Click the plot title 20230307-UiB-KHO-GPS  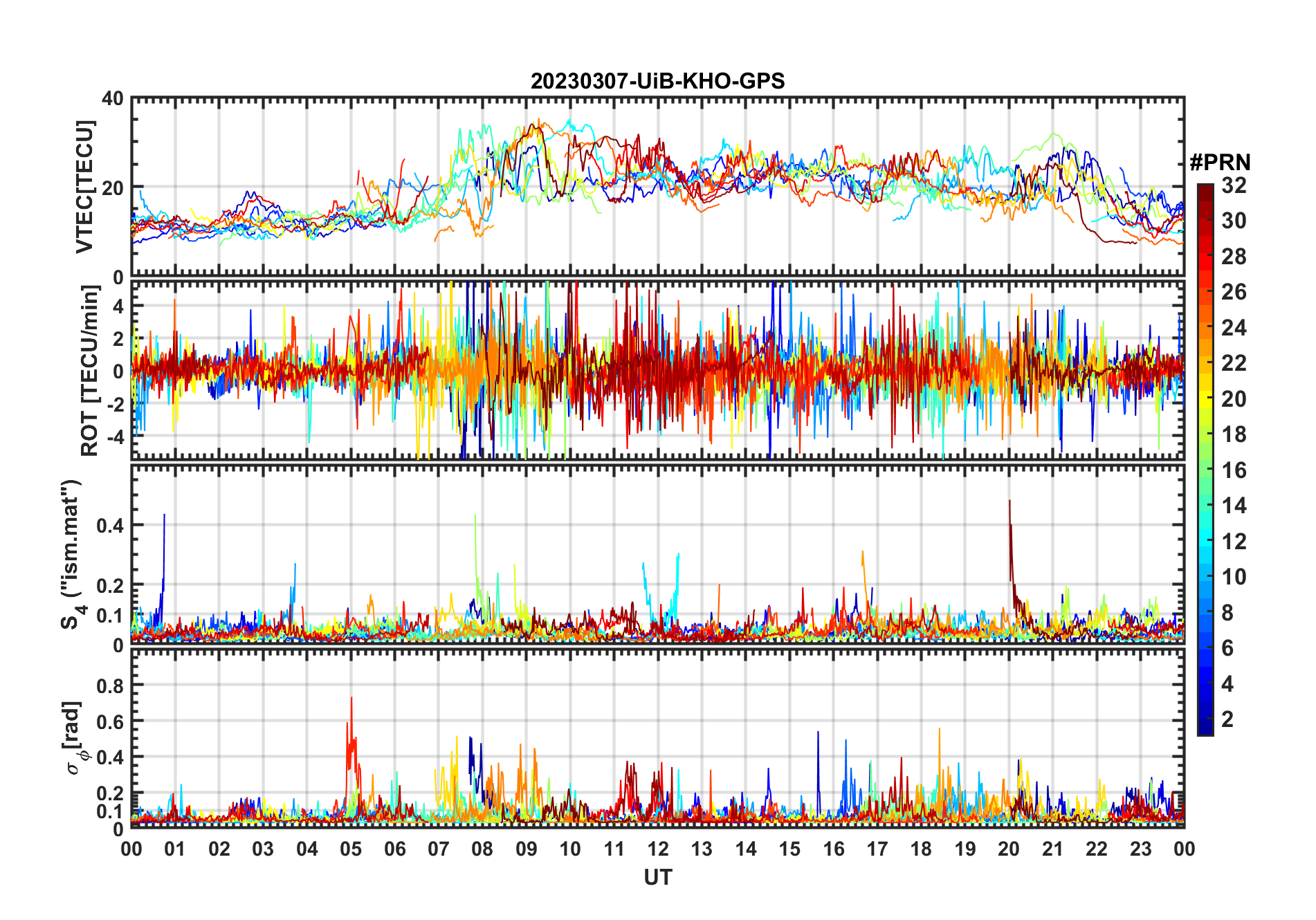point(657,81)
